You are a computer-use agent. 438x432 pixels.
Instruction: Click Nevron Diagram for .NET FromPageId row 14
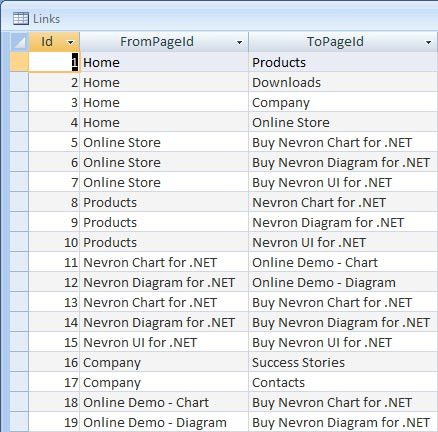tap(164, 322)
